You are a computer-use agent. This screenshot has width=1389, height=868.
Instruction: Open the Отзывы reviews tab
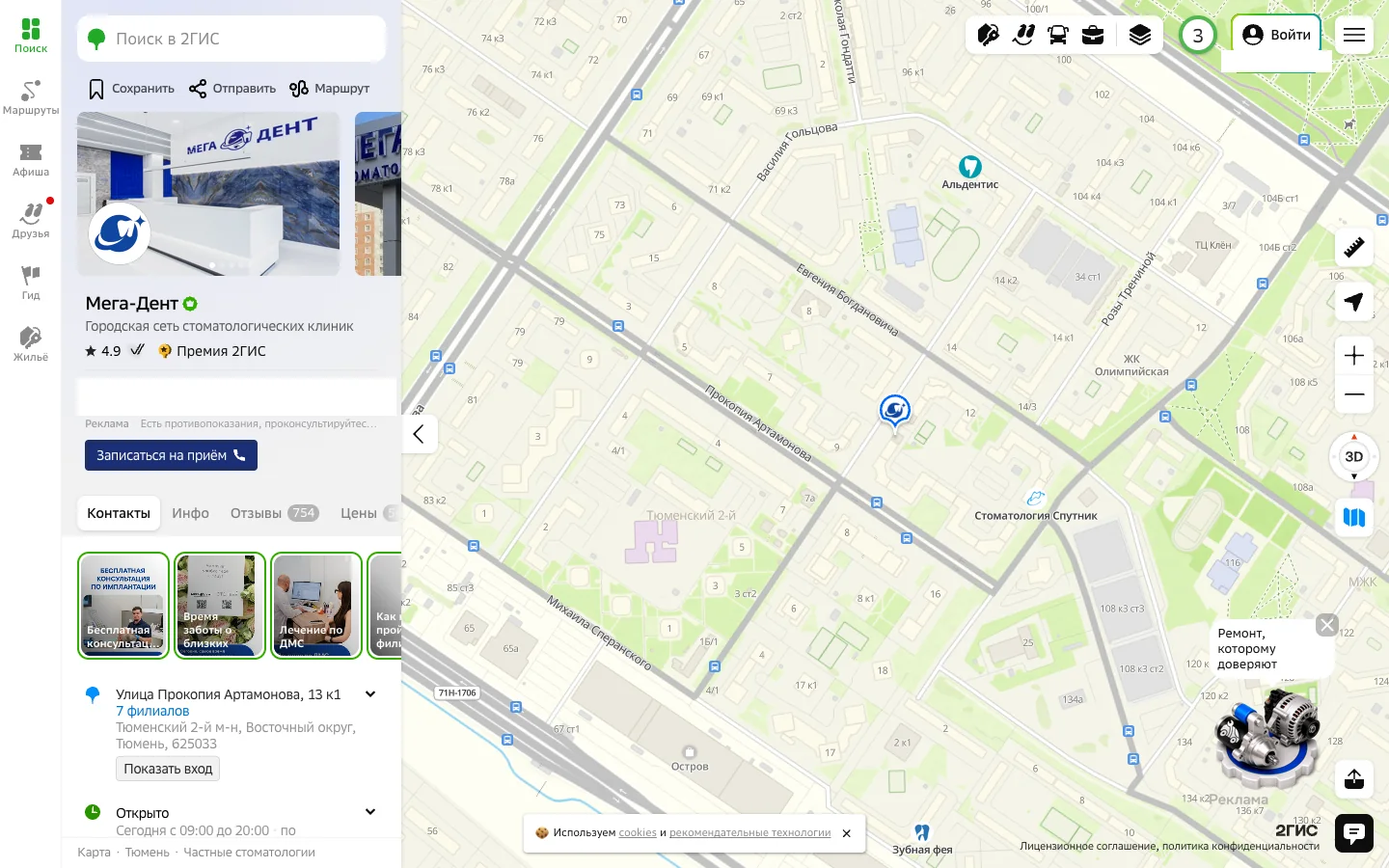pyautogui.click(x=274, y=513)
